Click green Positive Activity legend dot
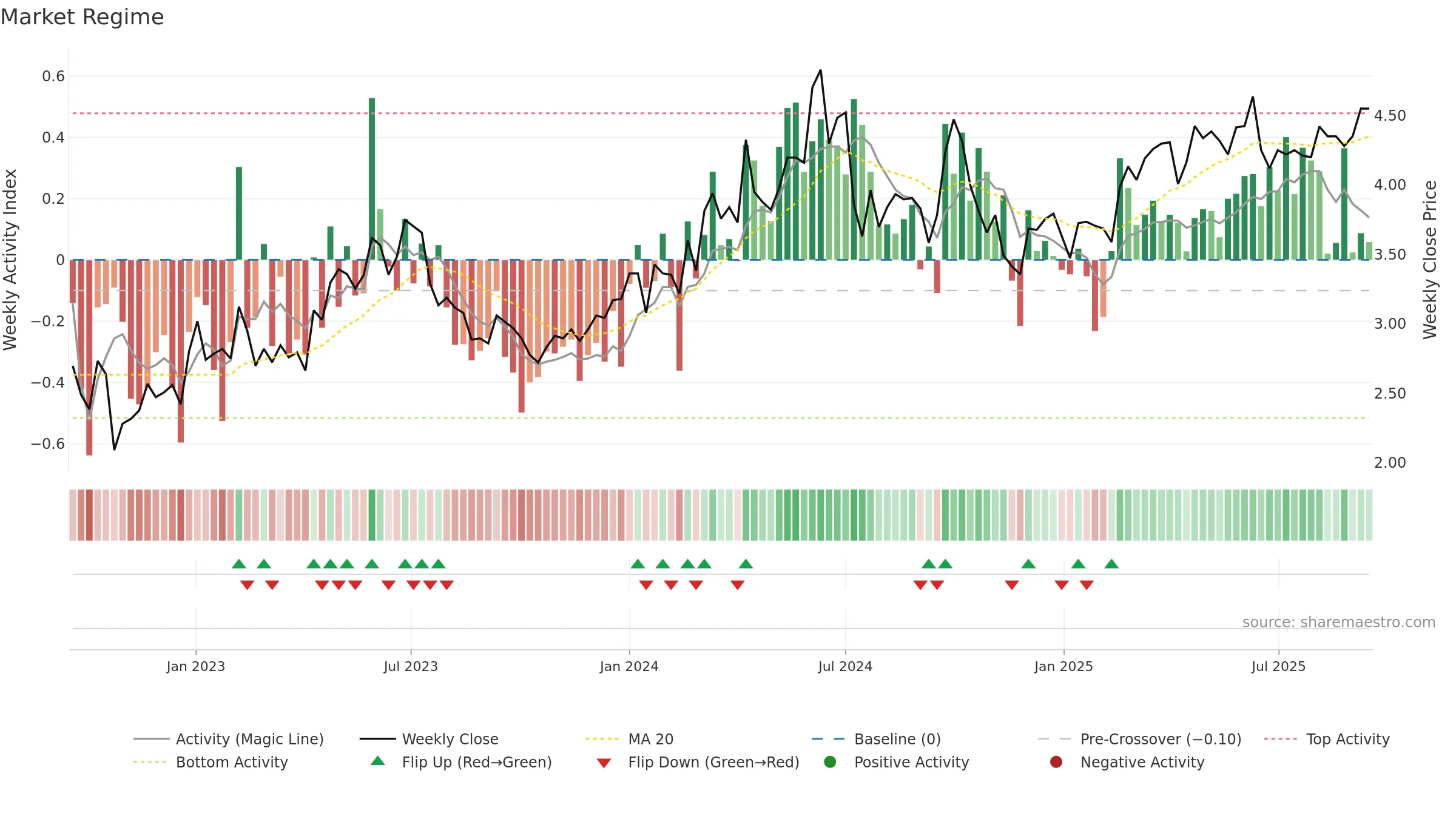This screenshot has height=819, width=1456. point(830,761)
